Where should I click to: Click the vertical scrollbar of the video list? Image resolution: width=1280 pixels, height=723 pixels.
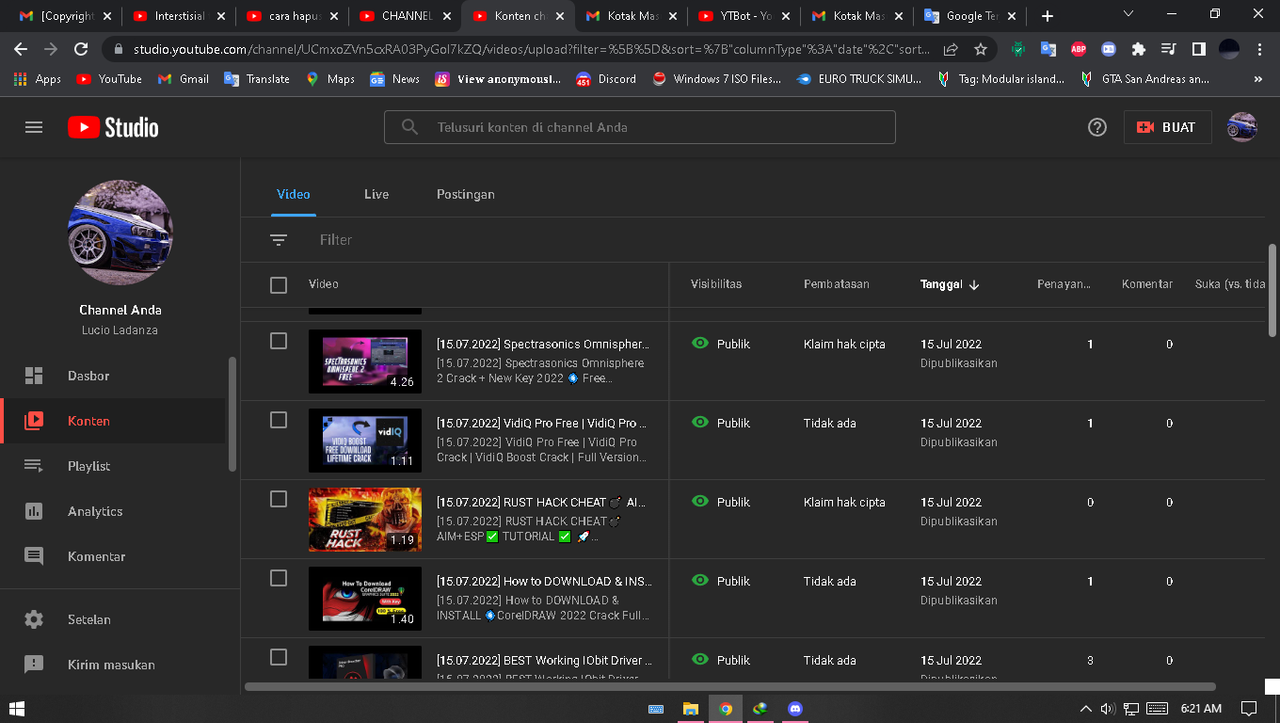click(1272, 290)
